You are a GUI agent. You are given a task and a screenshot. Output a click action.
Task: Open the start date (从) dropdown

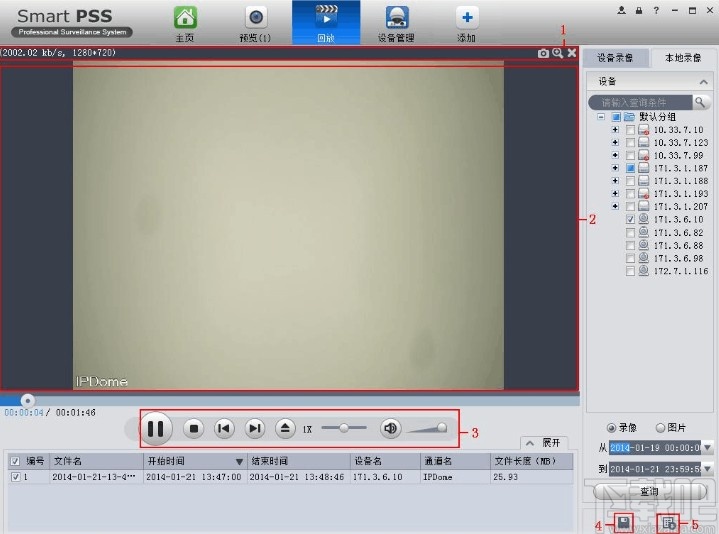708,447
